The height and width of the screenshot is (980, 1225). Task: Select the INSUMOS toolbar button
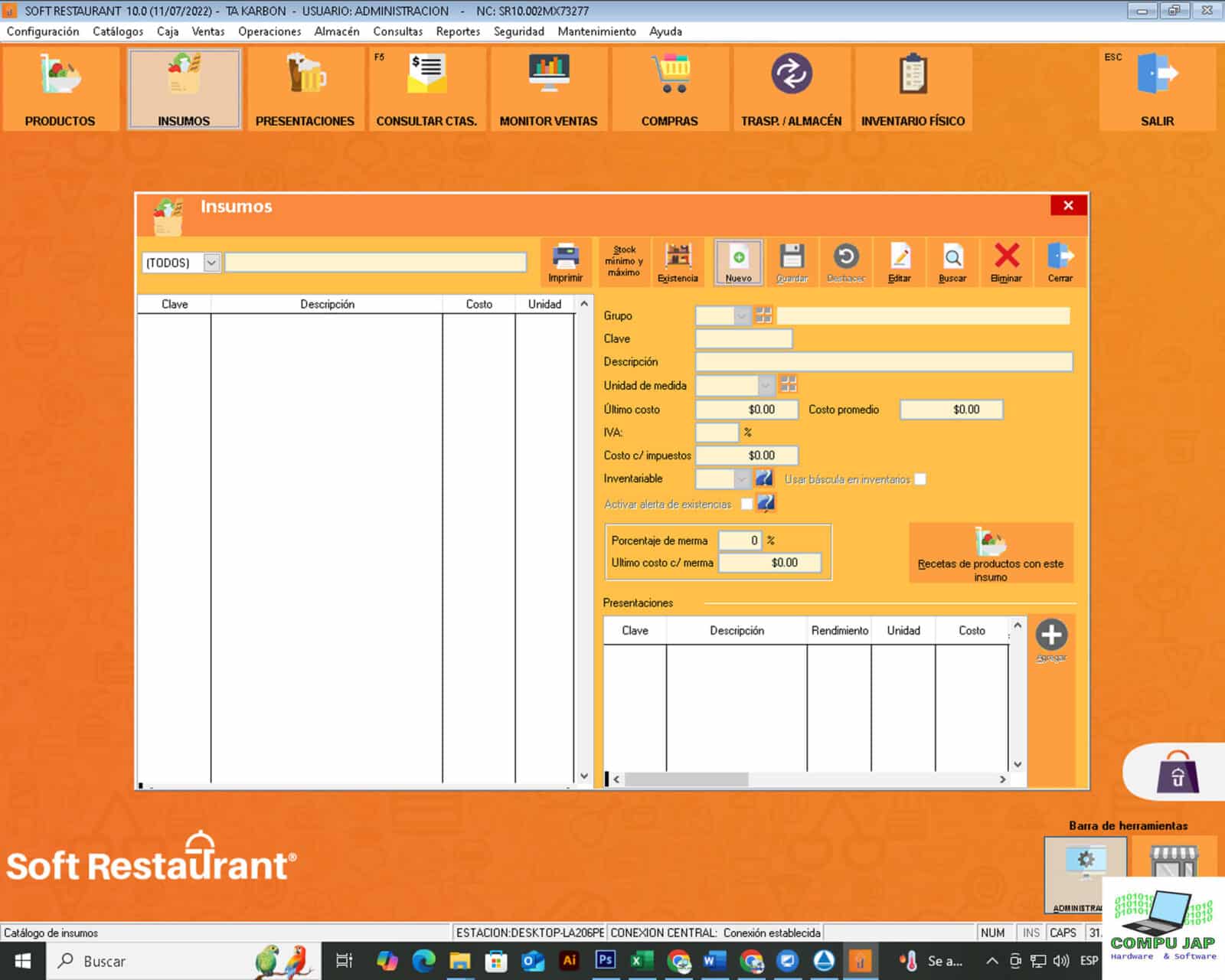pyautogui.click(x=184, y=89)
